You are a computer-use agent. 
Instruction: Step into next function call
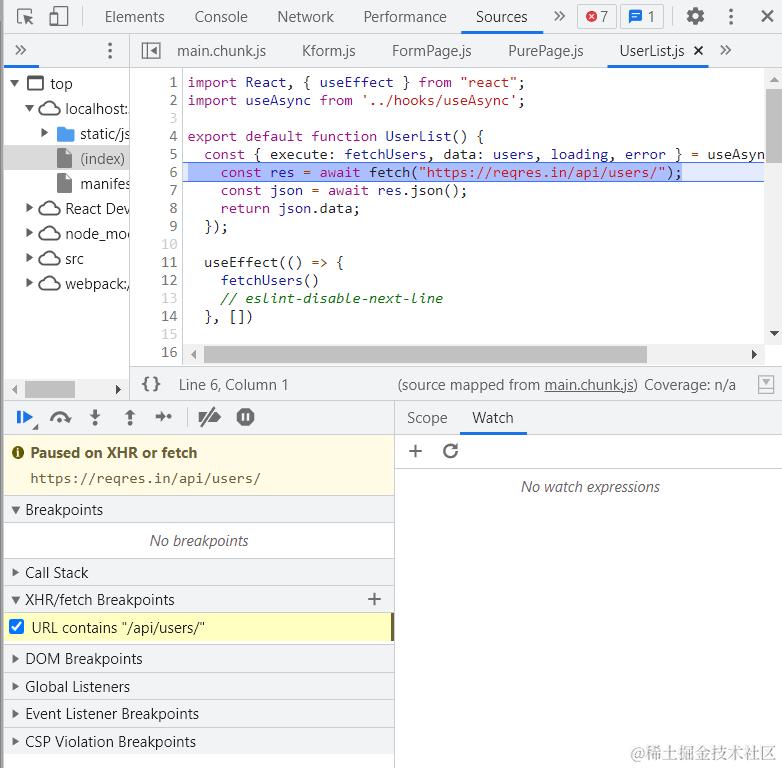point(95,417)
